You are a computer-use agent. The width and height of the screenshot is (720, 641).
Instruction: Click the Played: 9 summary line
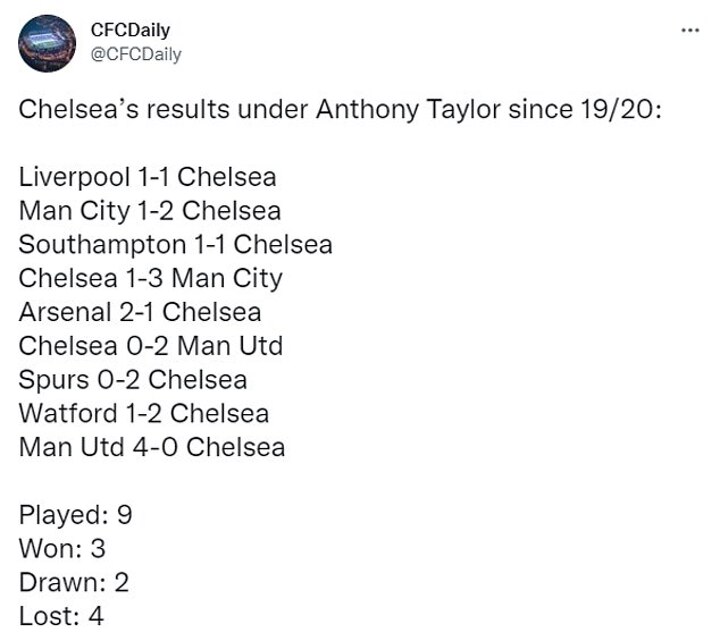tap(75, 515)
